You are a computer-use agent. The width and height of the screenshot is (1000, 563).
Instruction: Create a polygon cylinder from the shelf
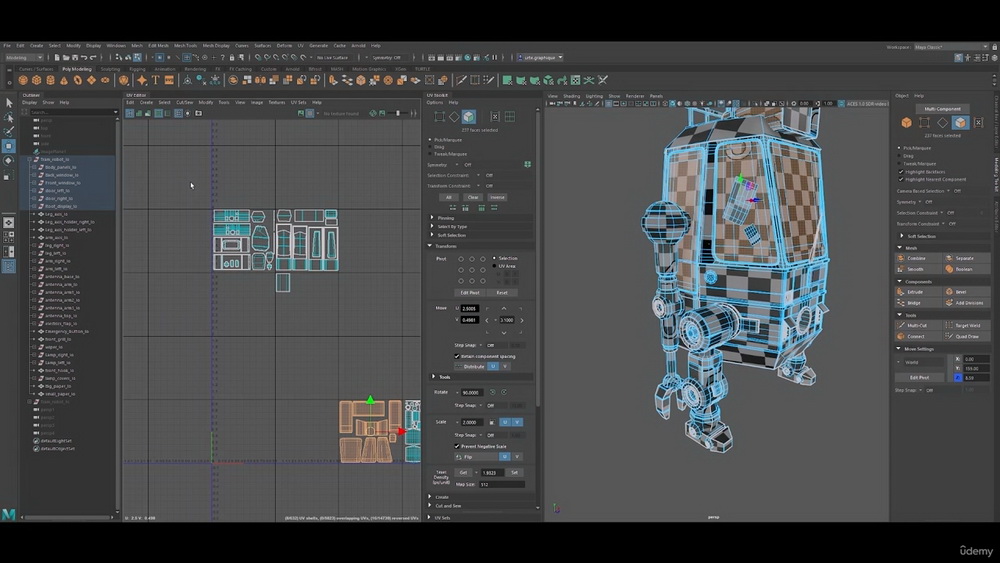[50, 80]
